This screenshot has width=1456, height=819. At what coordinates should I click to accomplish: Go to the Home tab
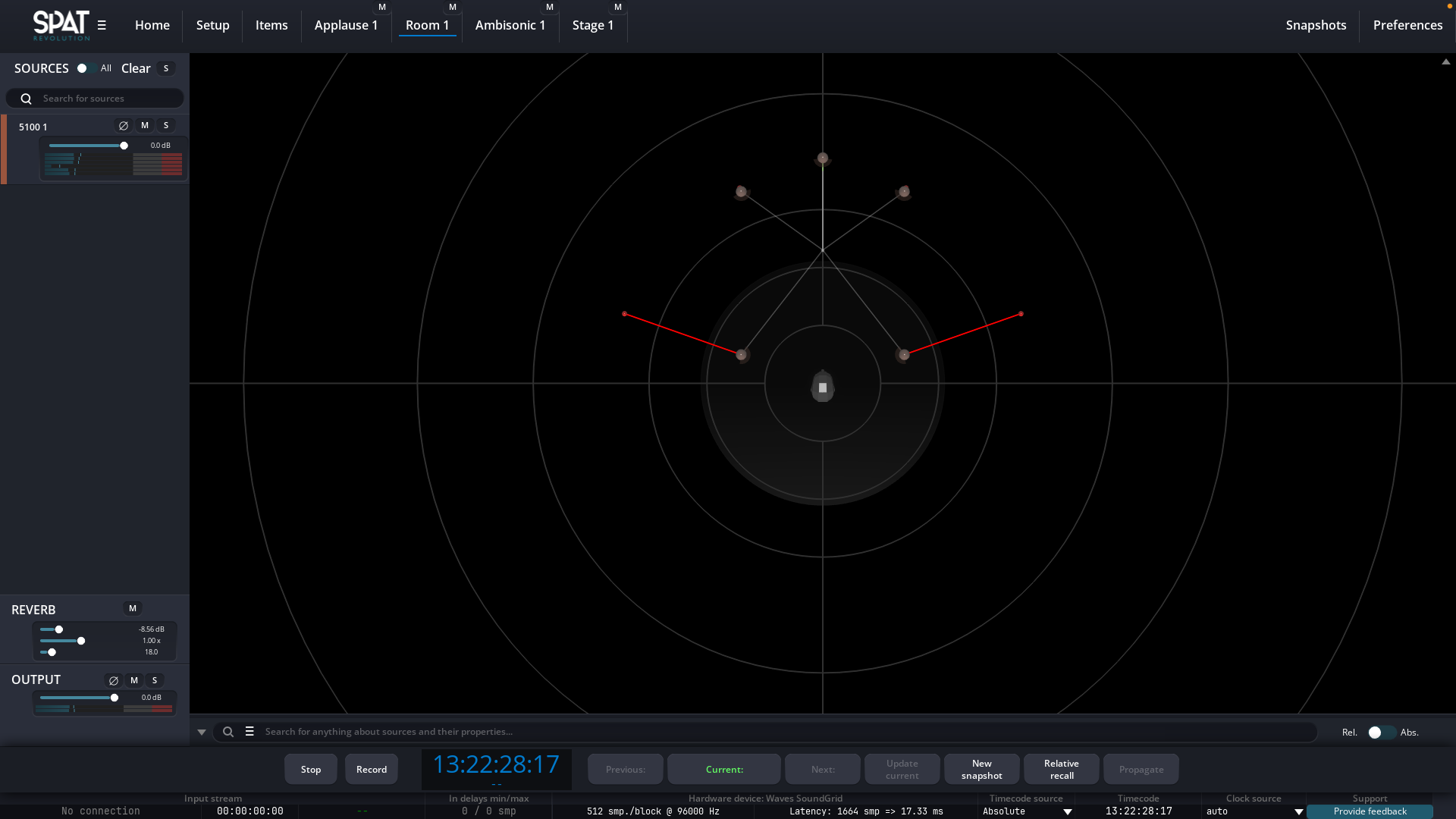click(x=152, y=25)
